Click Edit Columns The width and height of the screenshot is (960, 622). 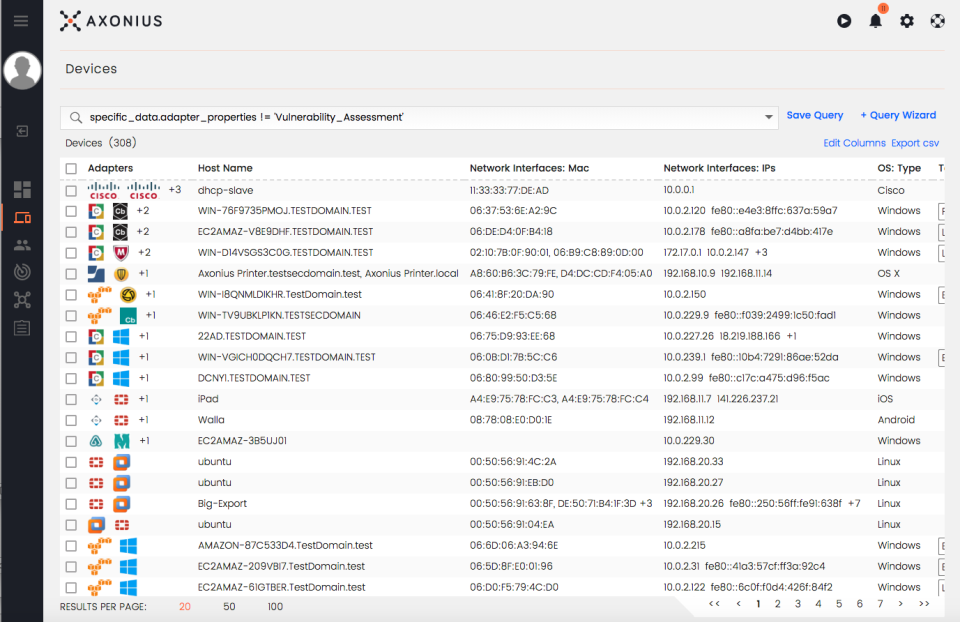tap(854, 143)
